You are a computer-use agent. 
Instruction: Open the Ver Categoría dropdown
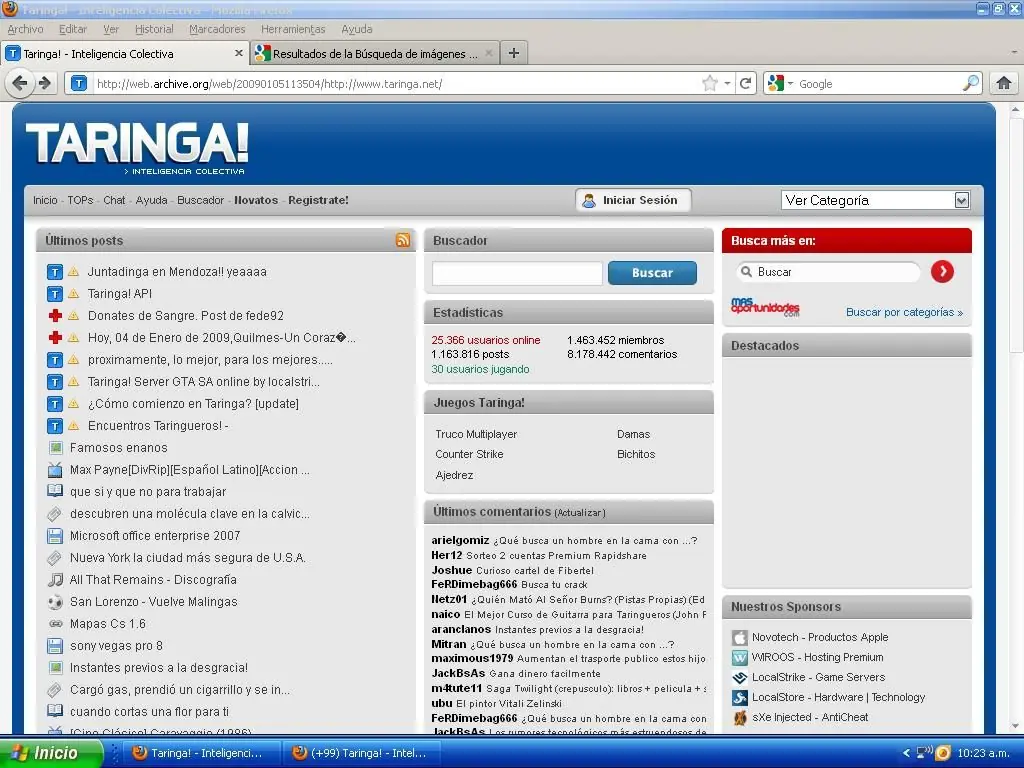point(875,200)
